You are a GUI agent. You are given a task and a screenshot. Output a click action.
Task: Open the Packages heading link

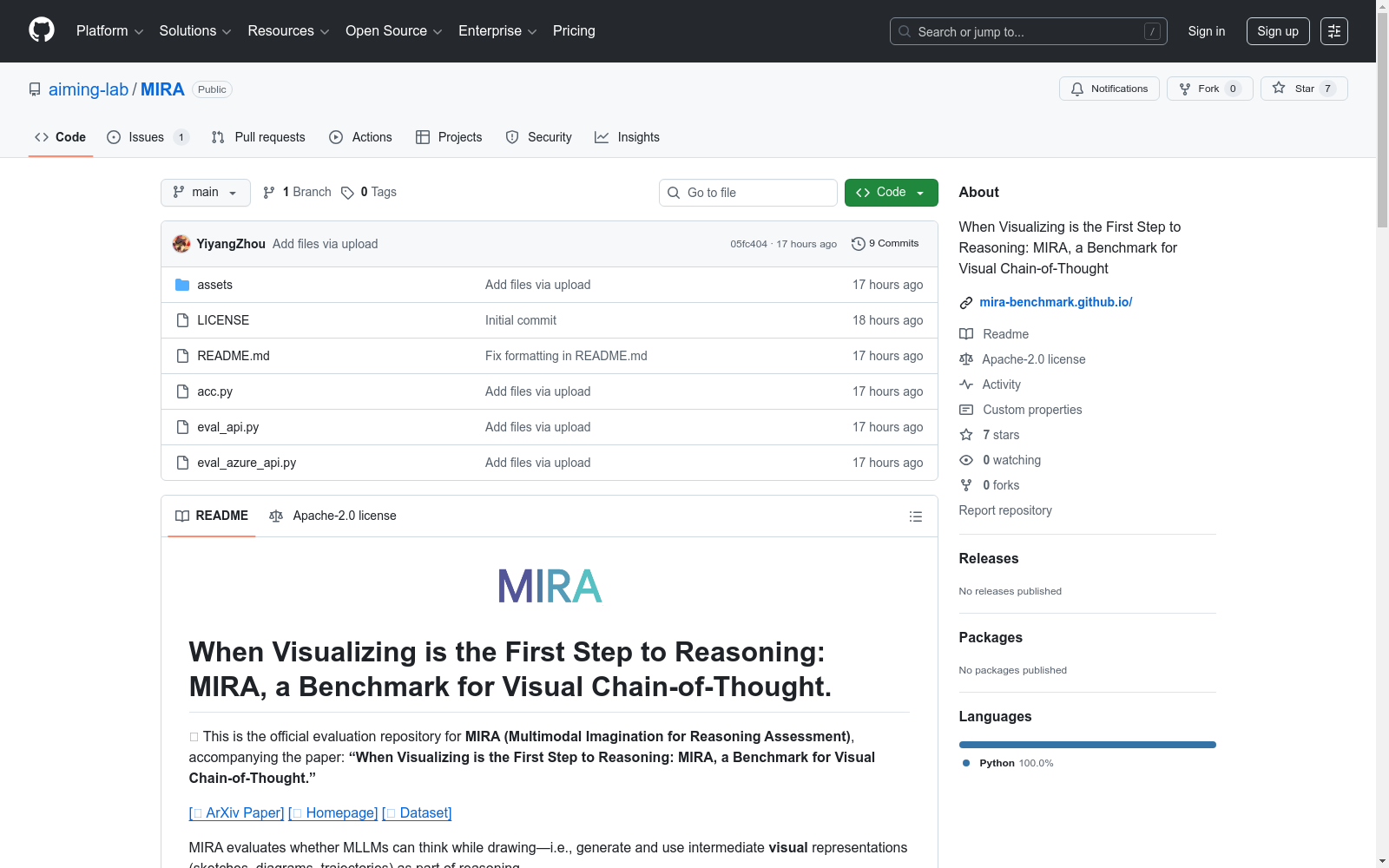(991, 638)
